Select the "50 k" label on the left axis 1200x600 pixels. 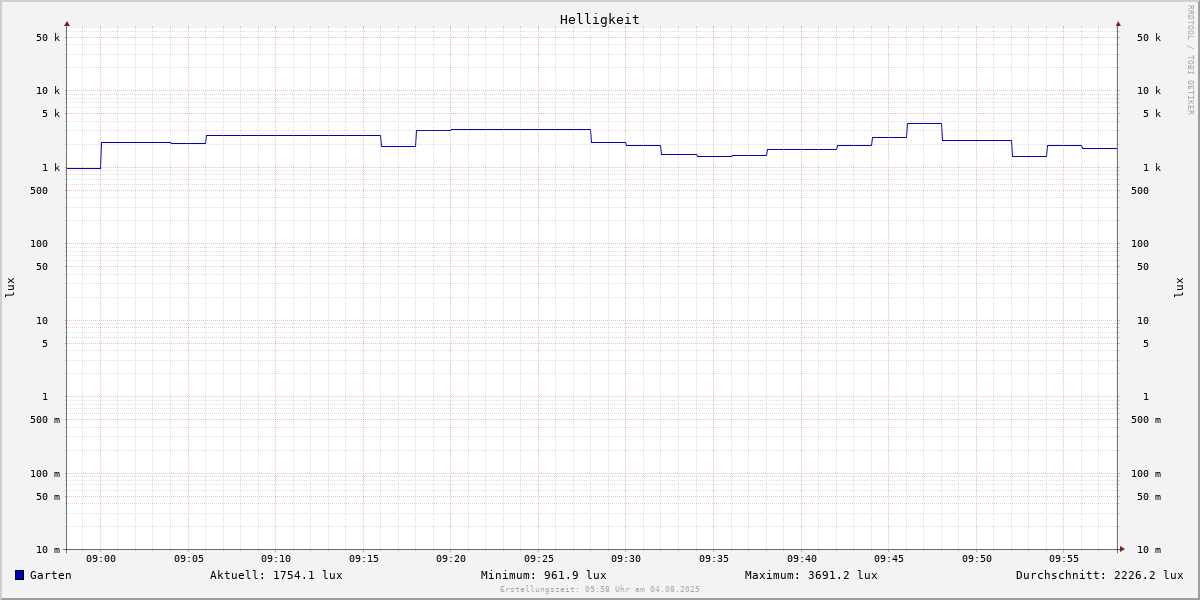click(x=48, y=38)
